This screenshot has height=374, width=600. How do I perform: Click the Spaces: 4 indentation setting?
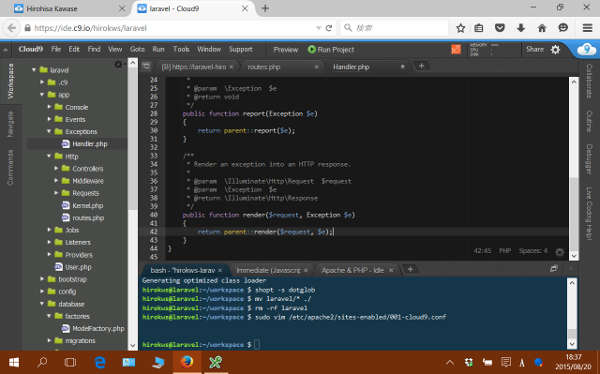[x=533, y=251]
